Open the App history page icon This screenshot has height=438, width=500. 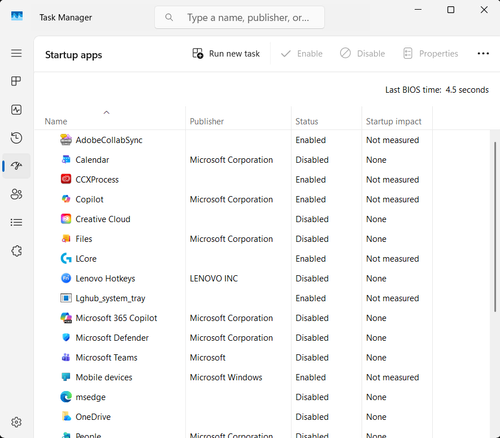(x=16, y=138)
